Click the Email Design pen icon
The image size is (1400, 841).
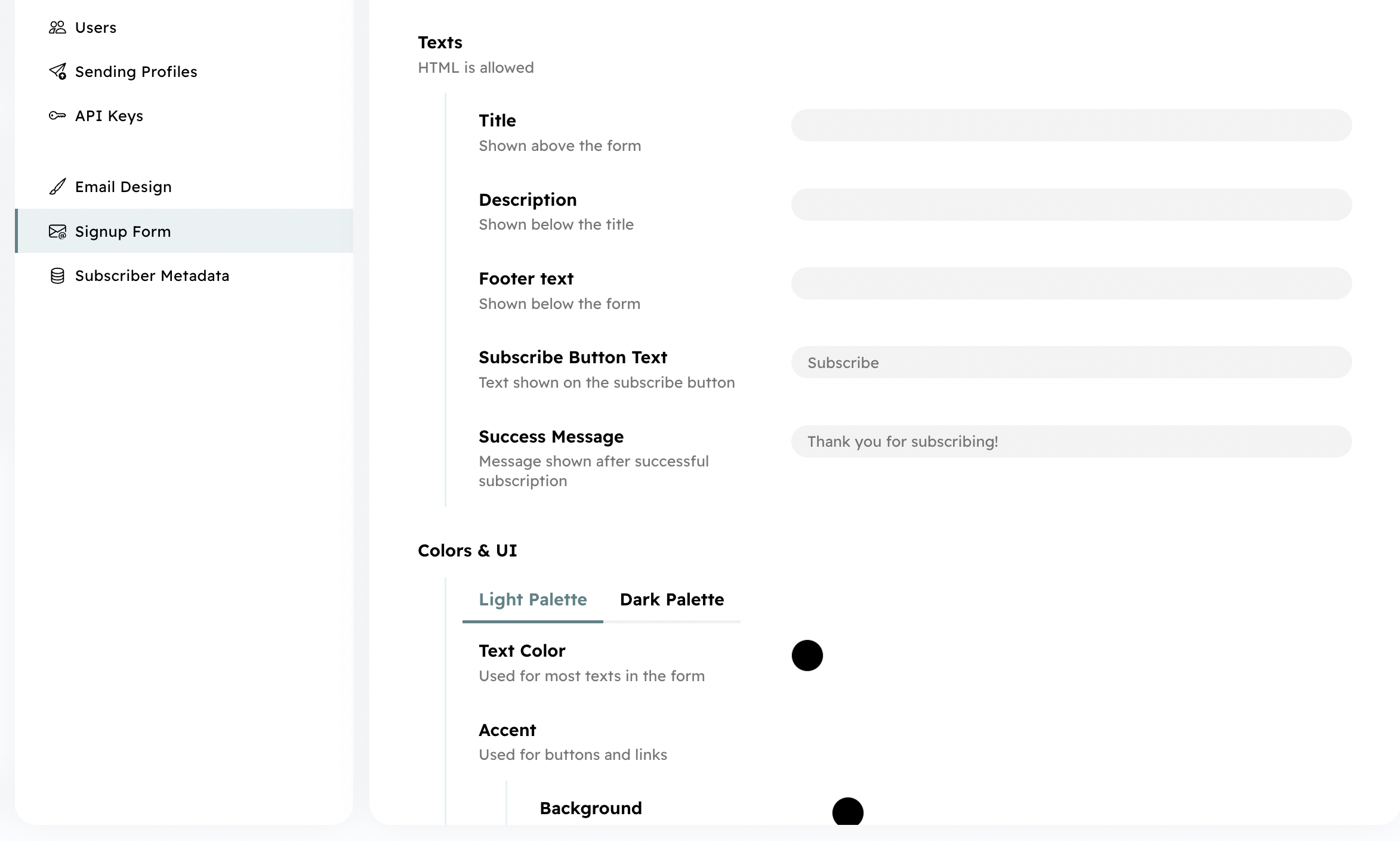tap(57, 186)
